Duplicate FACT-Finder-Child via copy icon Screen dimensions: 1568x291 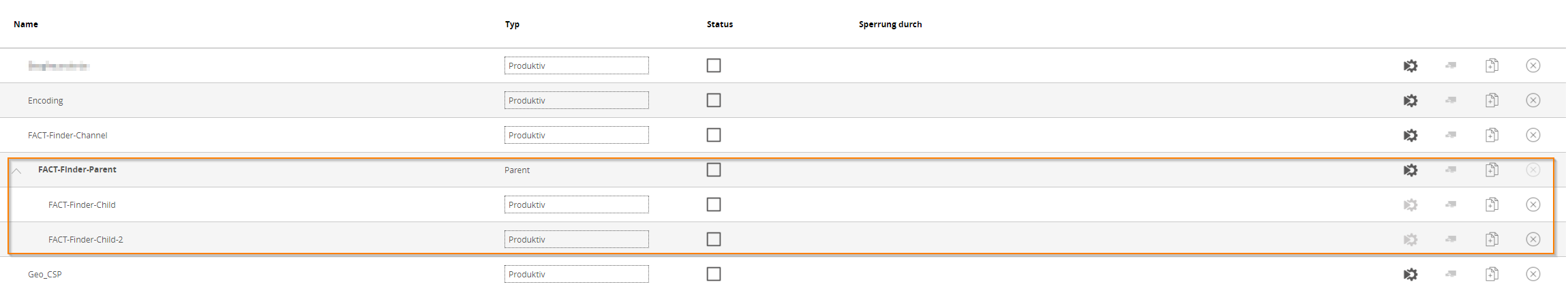pyautogui.click(x=1492, y=204)
